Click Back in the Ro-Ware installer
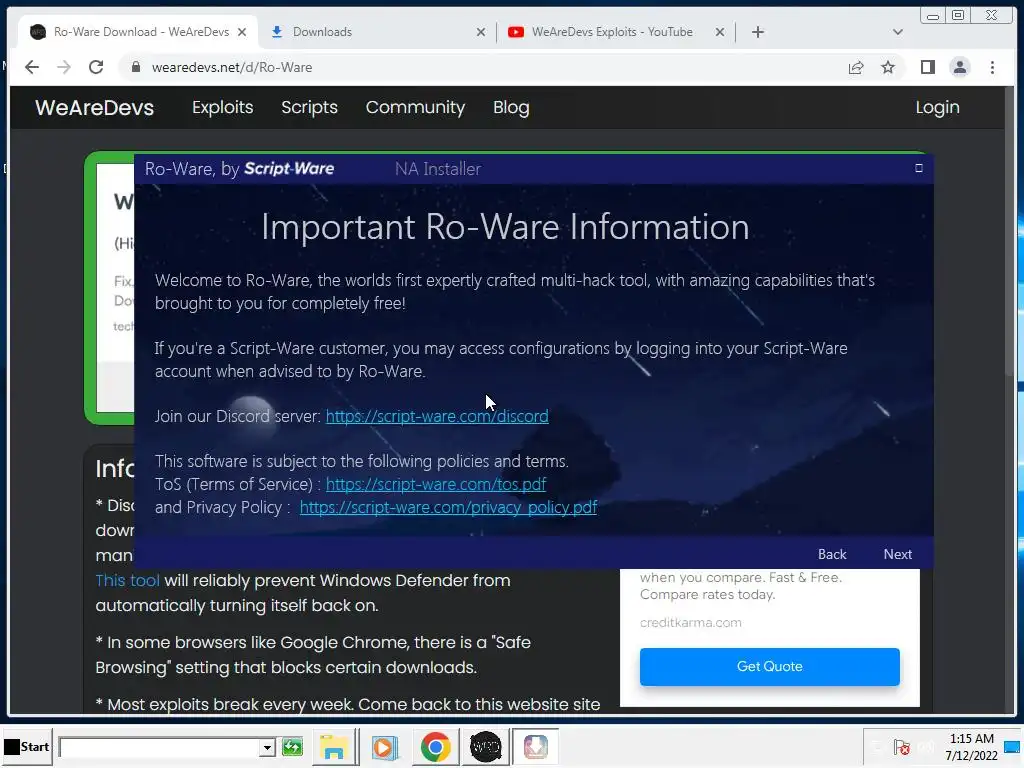The image size is (1024, 768). point(832,554)
